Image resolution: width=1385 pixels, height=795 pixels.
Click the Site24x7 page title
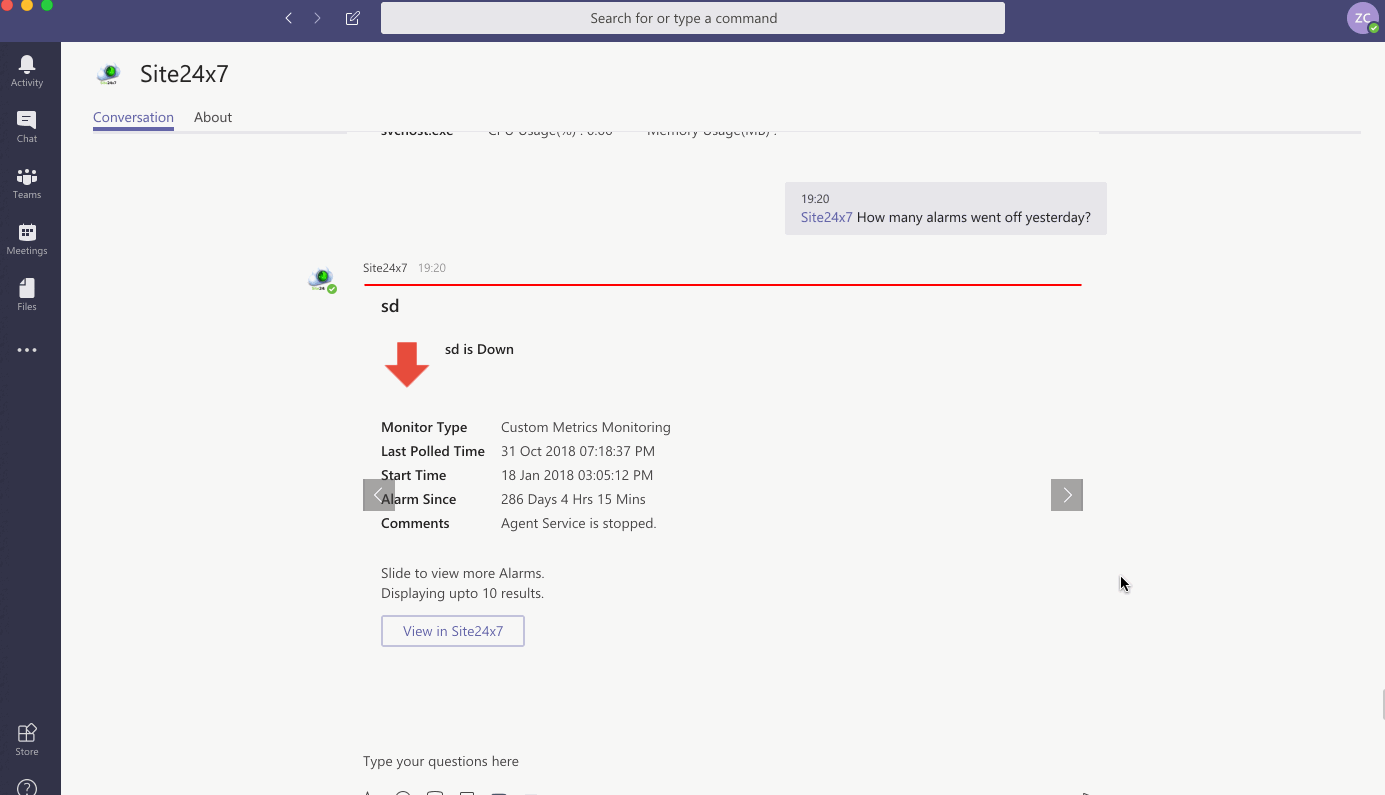(184, 73)
